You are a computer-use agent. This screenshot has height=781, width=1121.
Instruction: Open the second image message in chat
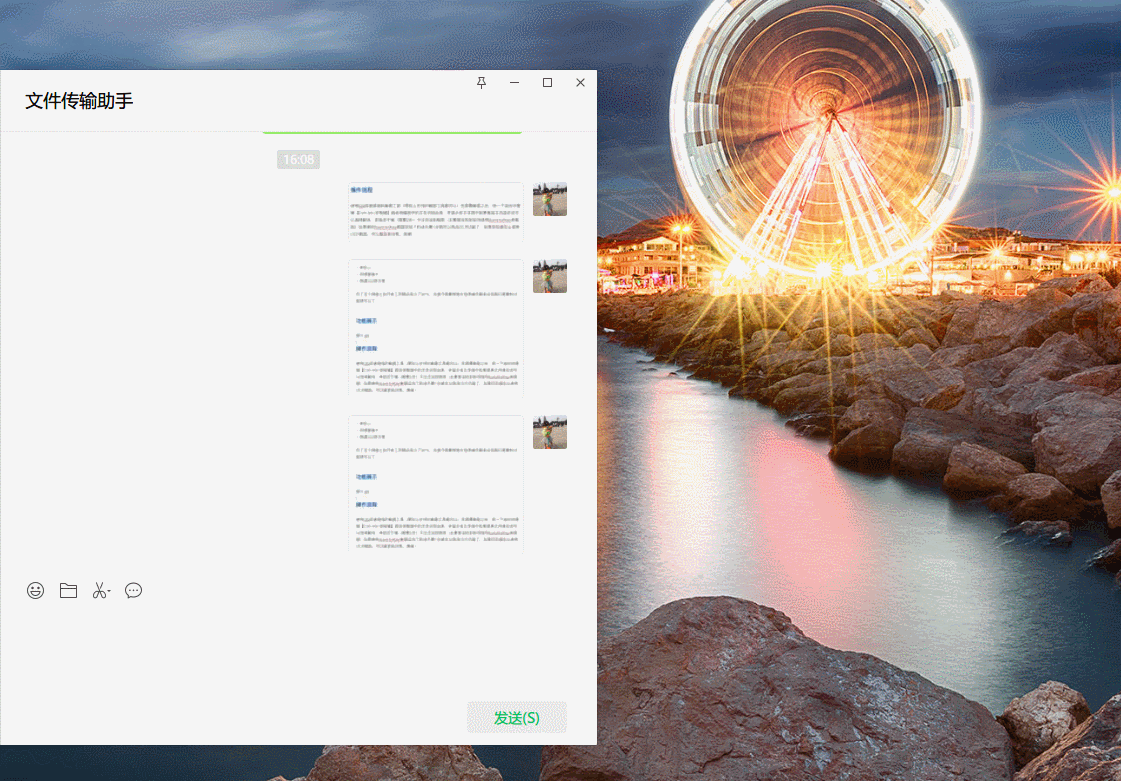[x=435, y=328]
